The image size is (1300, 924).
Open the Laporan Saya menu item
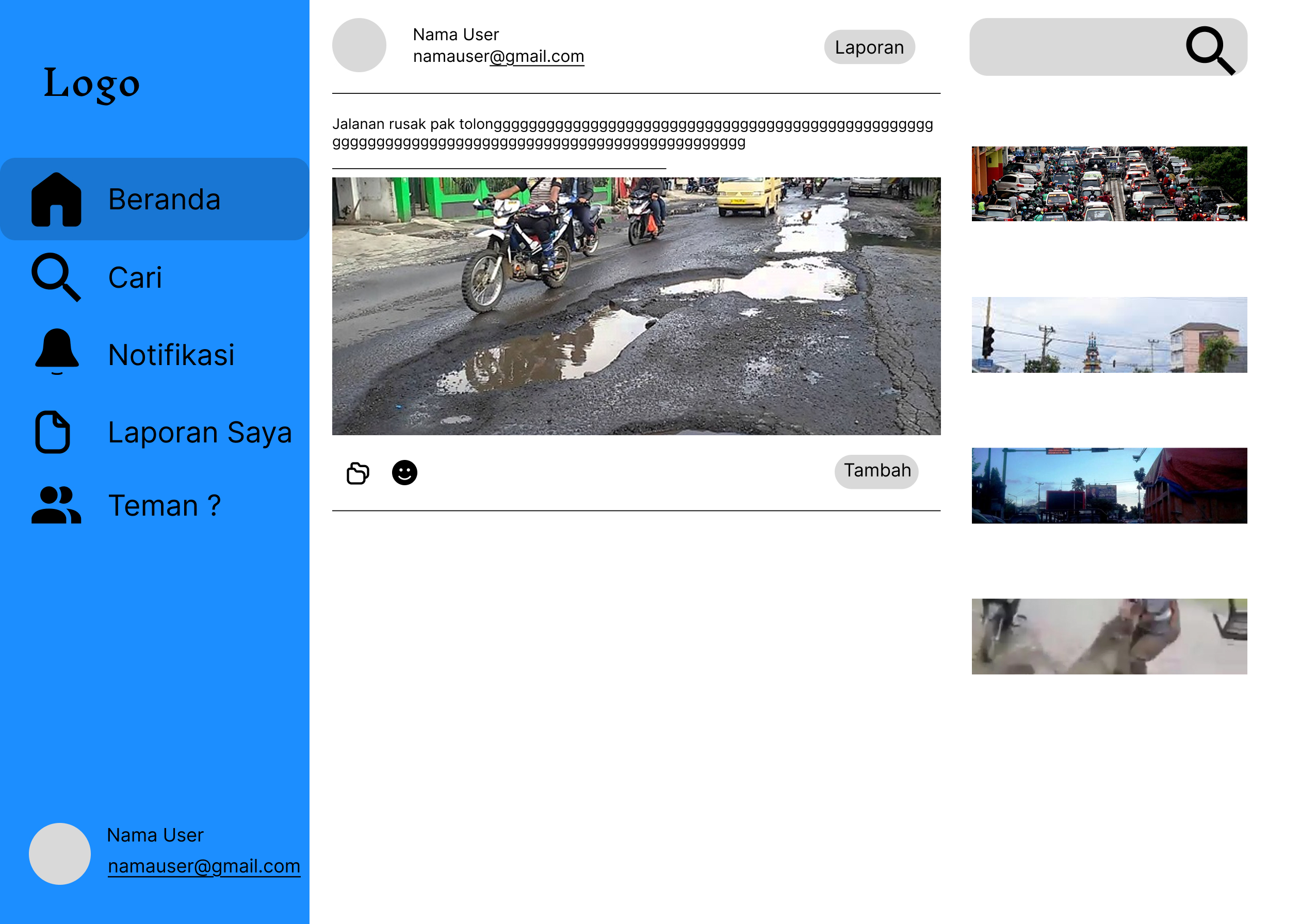pyautogui.click(x=199, y=432)
